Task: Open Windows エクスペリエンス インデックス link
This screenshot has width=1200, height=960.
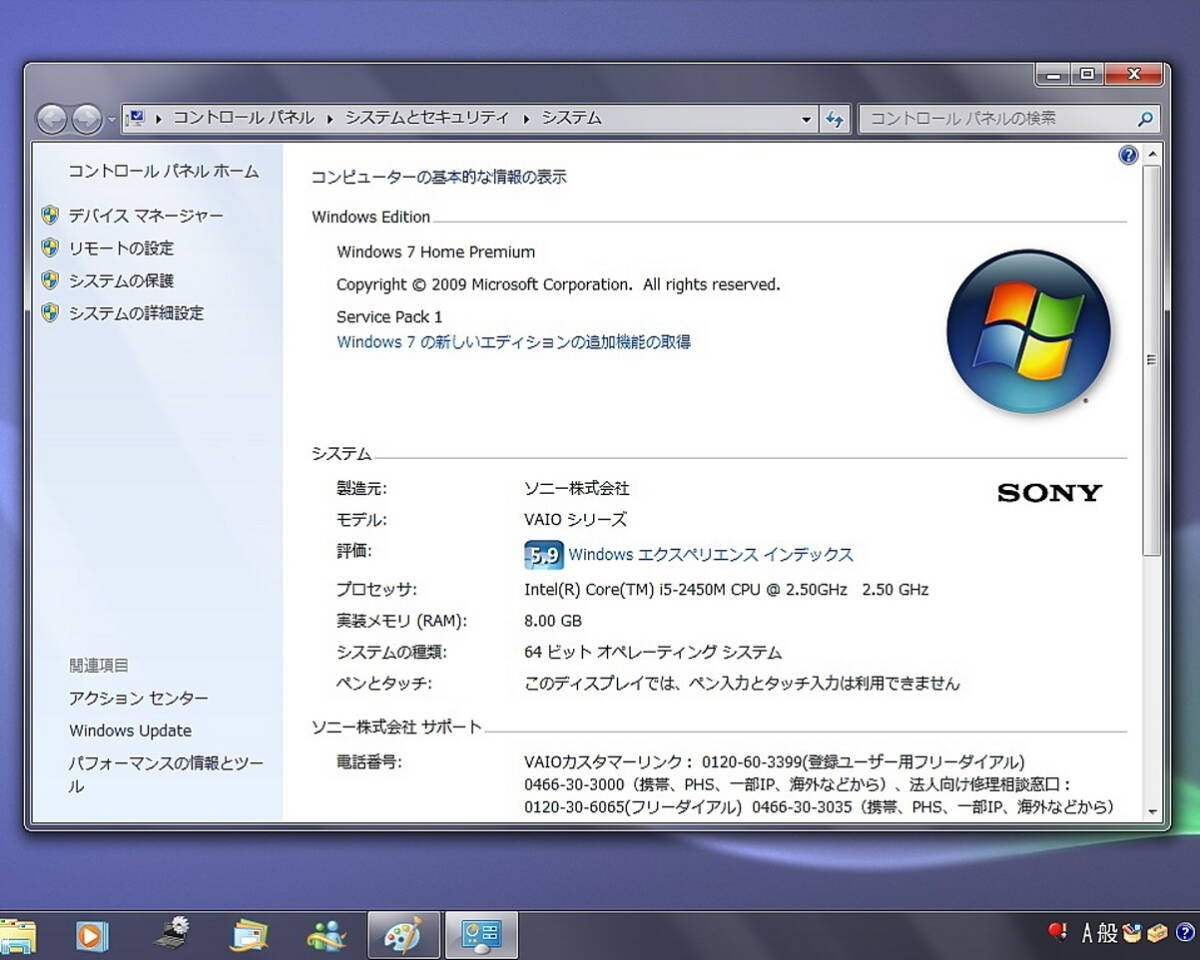Action: 711,554
